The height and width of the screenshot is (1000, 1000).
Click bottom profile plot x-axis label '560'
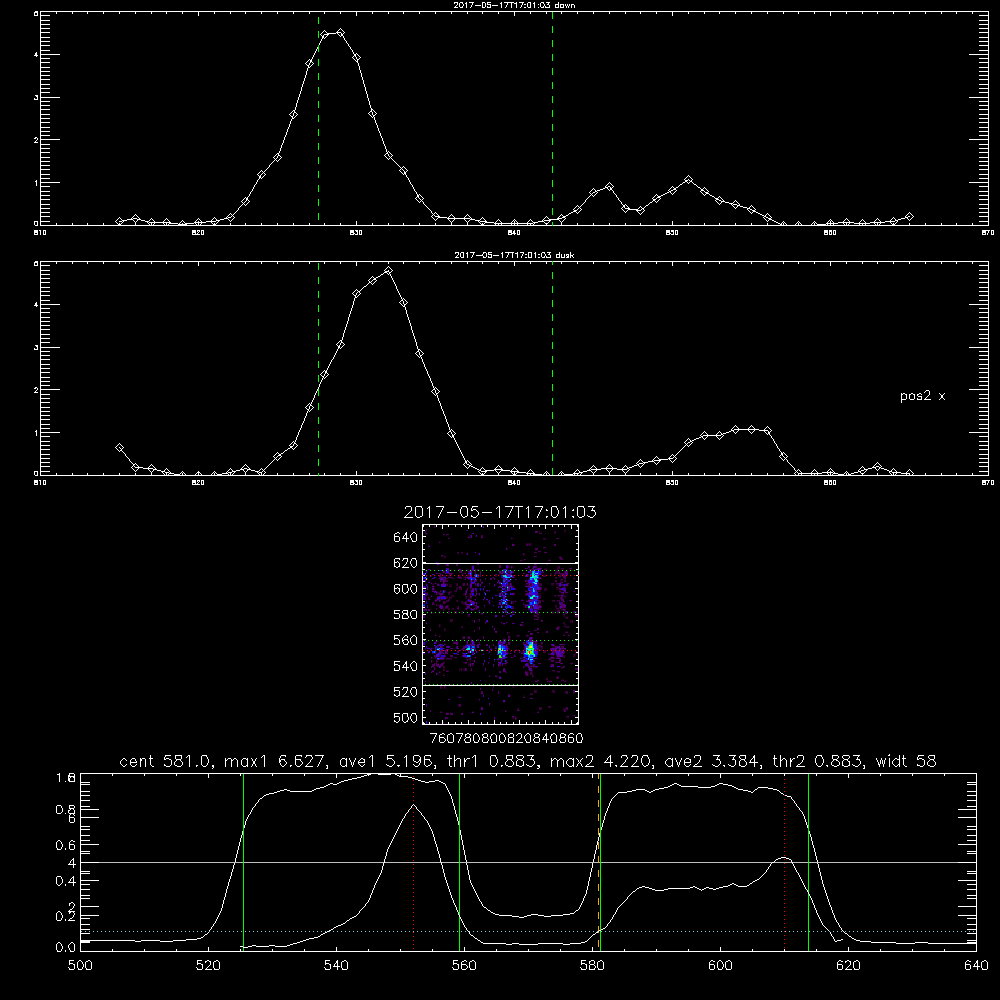click(464, 966)
